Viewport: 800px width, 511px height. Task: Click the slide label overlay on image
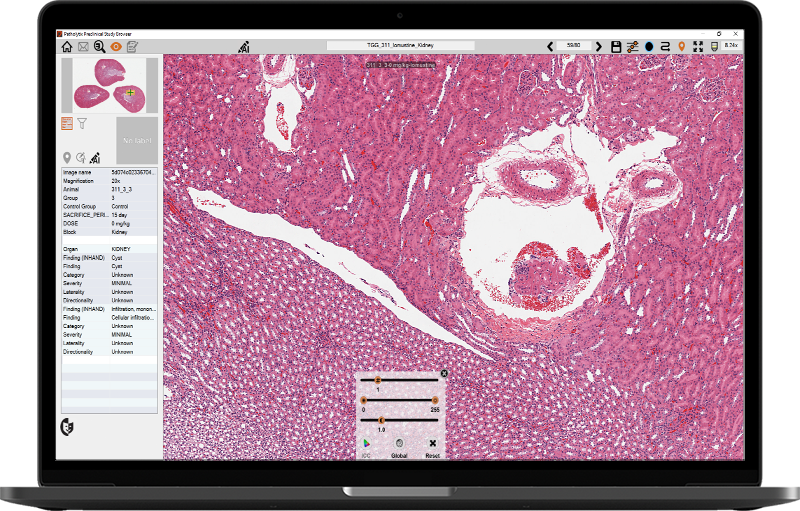click(401, 65)
